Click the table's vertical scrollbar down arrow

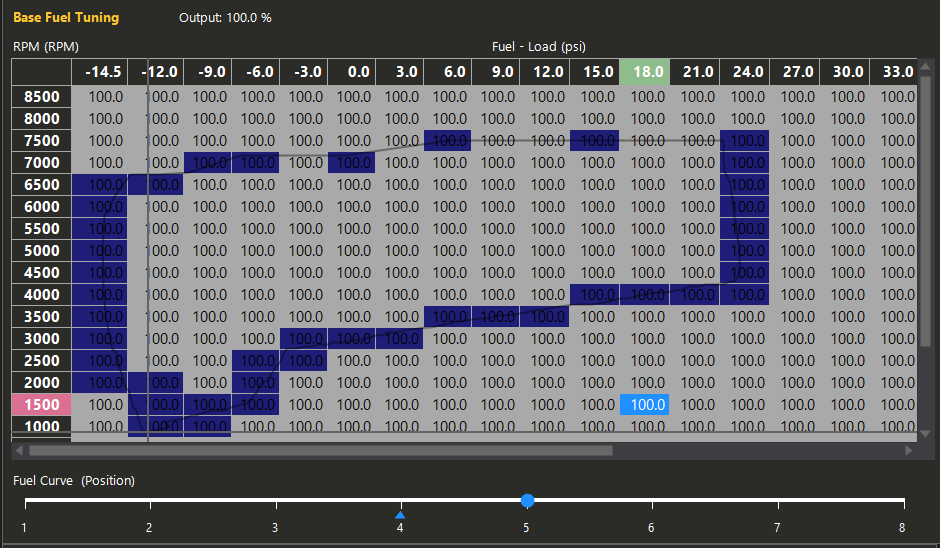[x=925, y=433]
